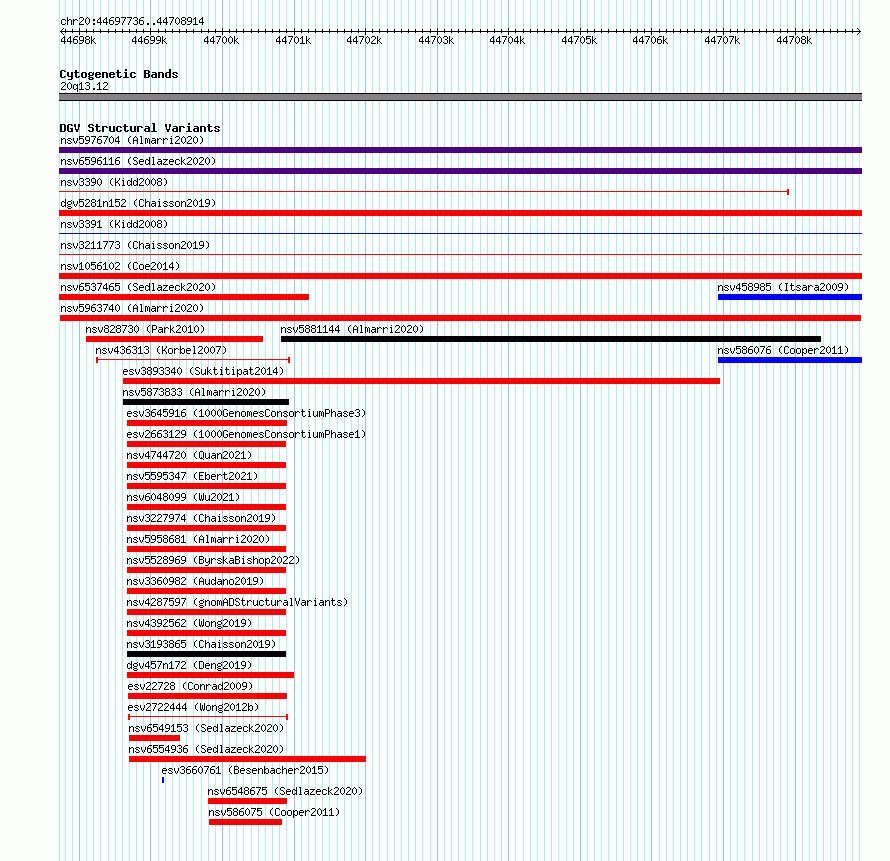
Task: Select the thin red line under esv2722444
Action: [x=208, y=717]
